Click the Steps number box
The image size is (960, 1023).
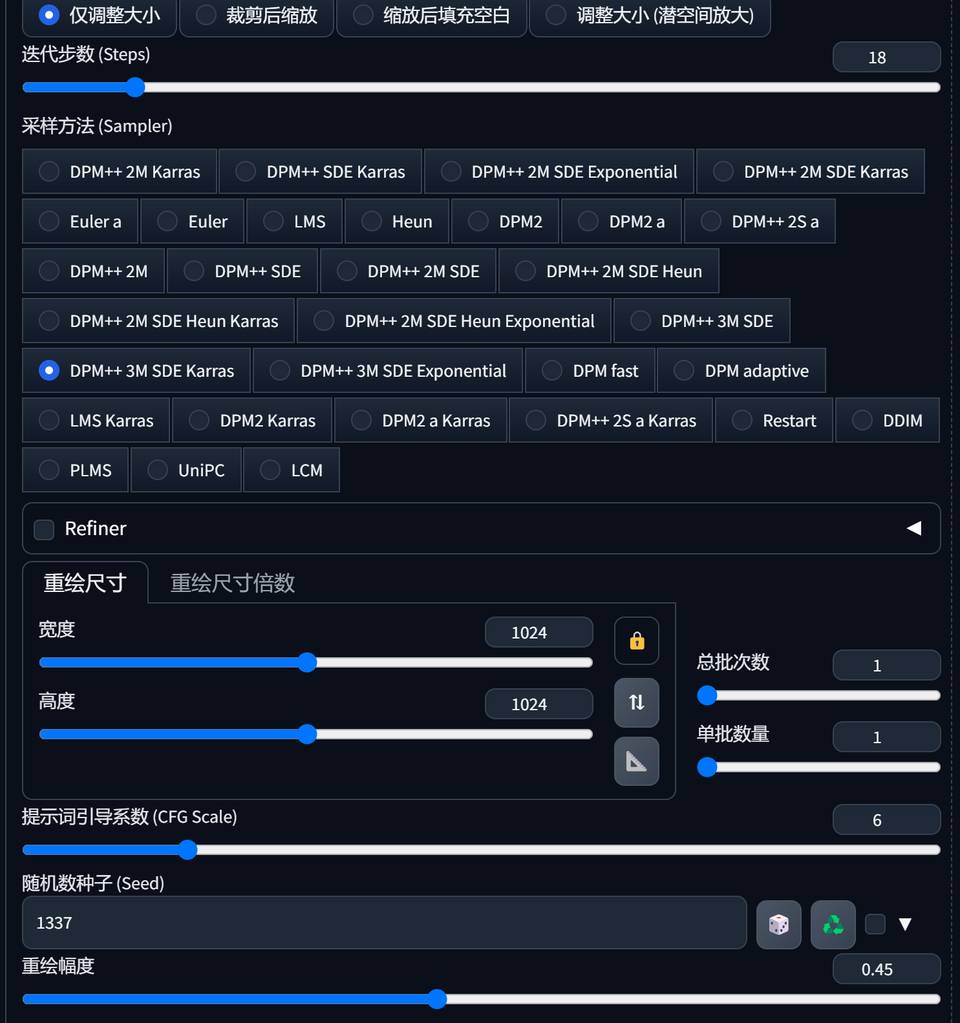pyautogui.click(x=886, y=58)
